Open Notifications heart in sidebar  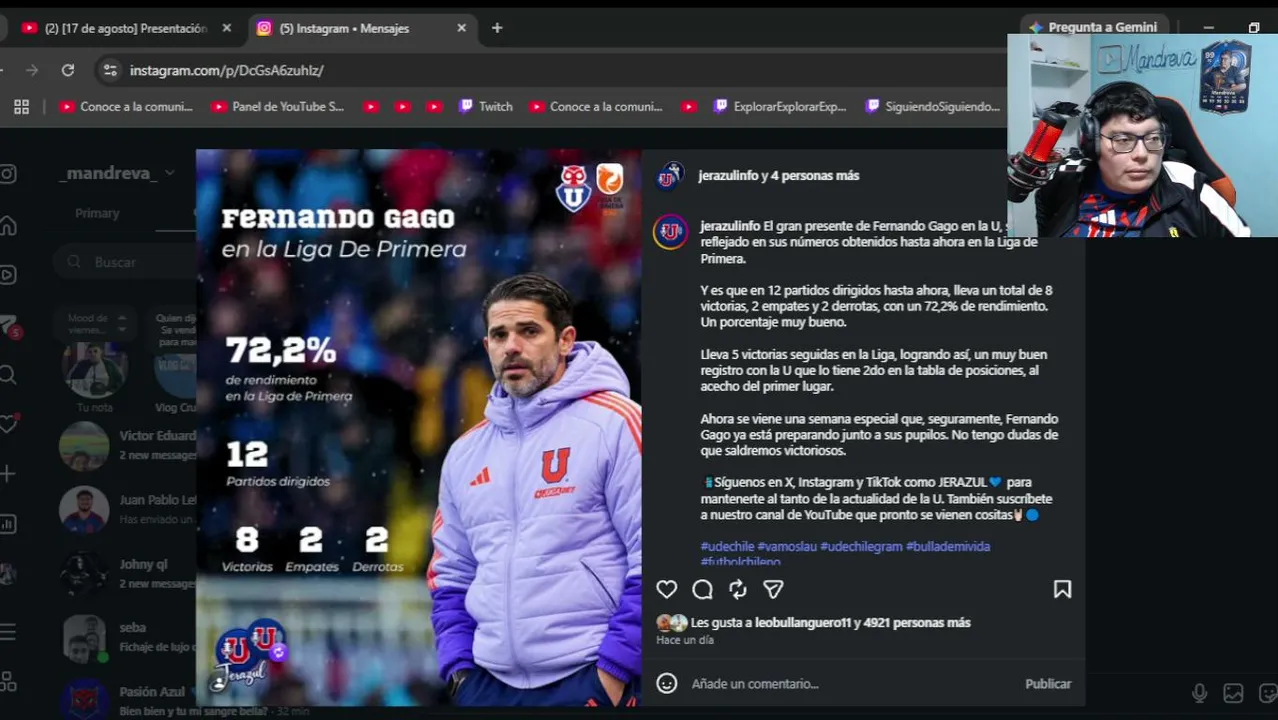(9, 423)
